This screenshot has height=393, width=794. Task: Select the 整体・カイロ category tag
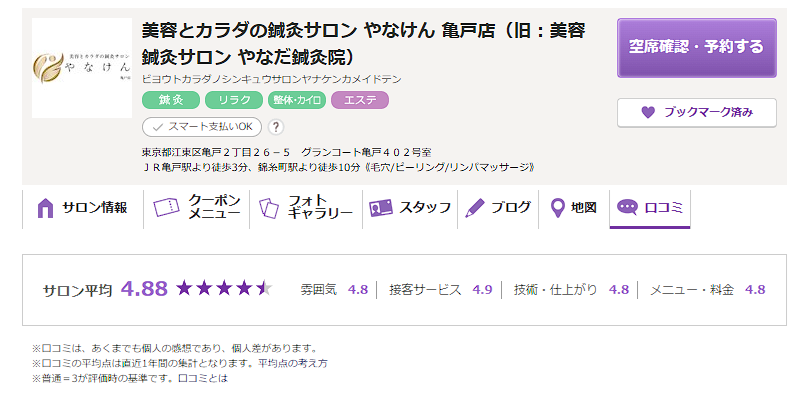coord(297,100)
